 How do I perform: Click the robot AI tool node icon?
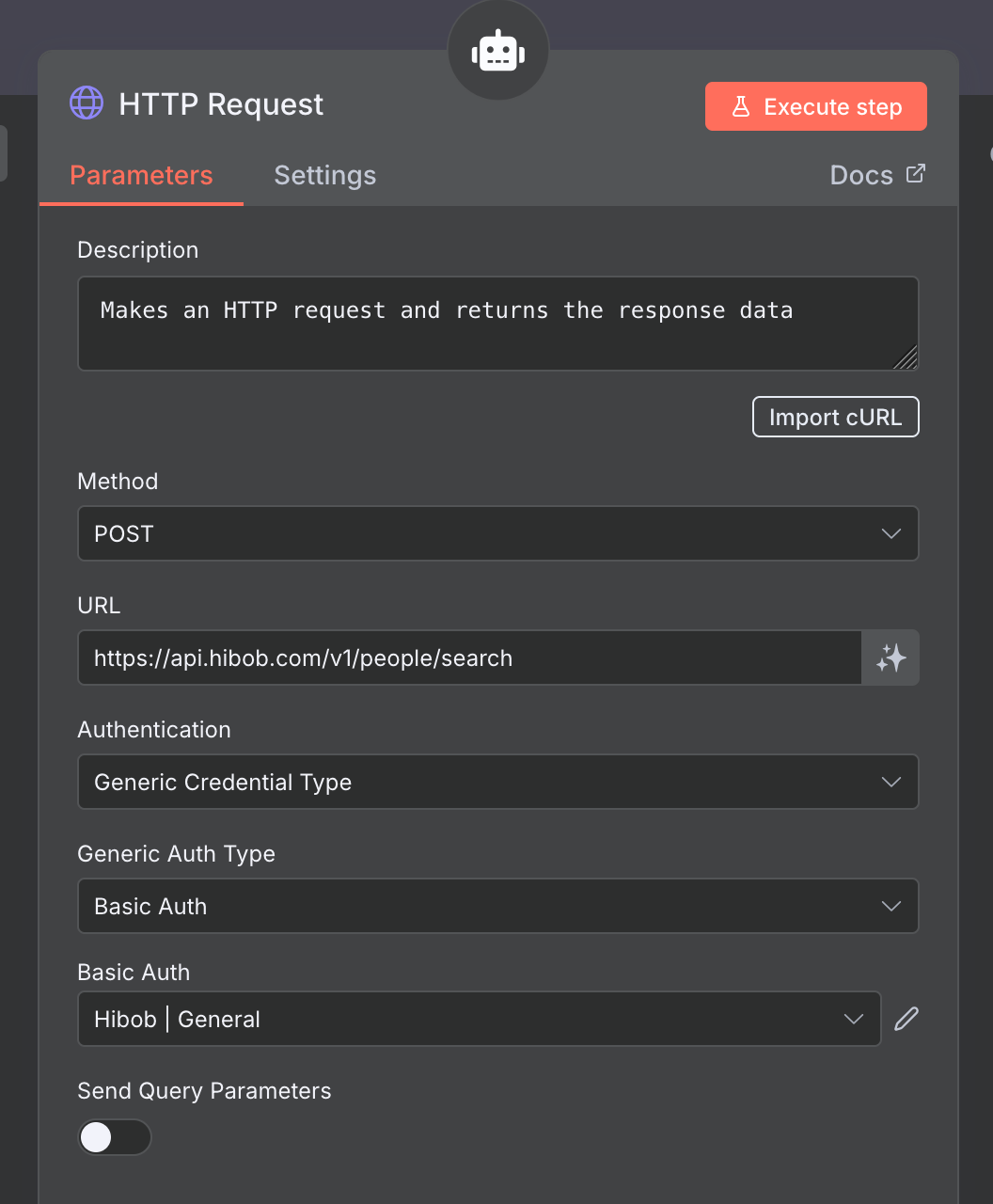[x=497, y=51]
